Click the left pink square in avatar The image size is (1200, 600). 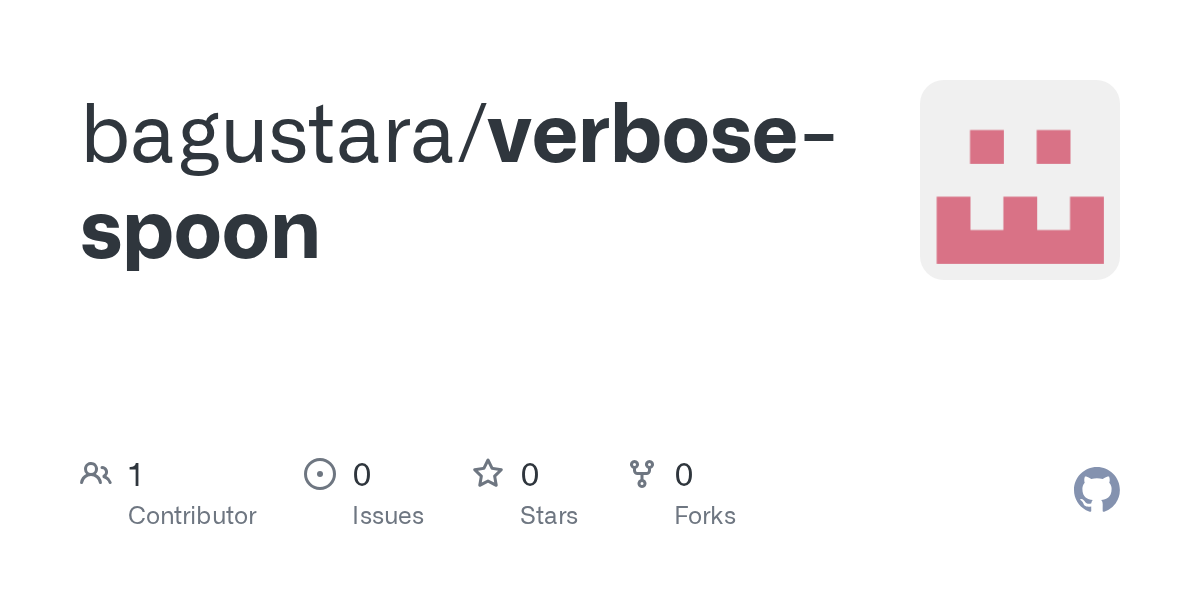(x=986, y=147)
